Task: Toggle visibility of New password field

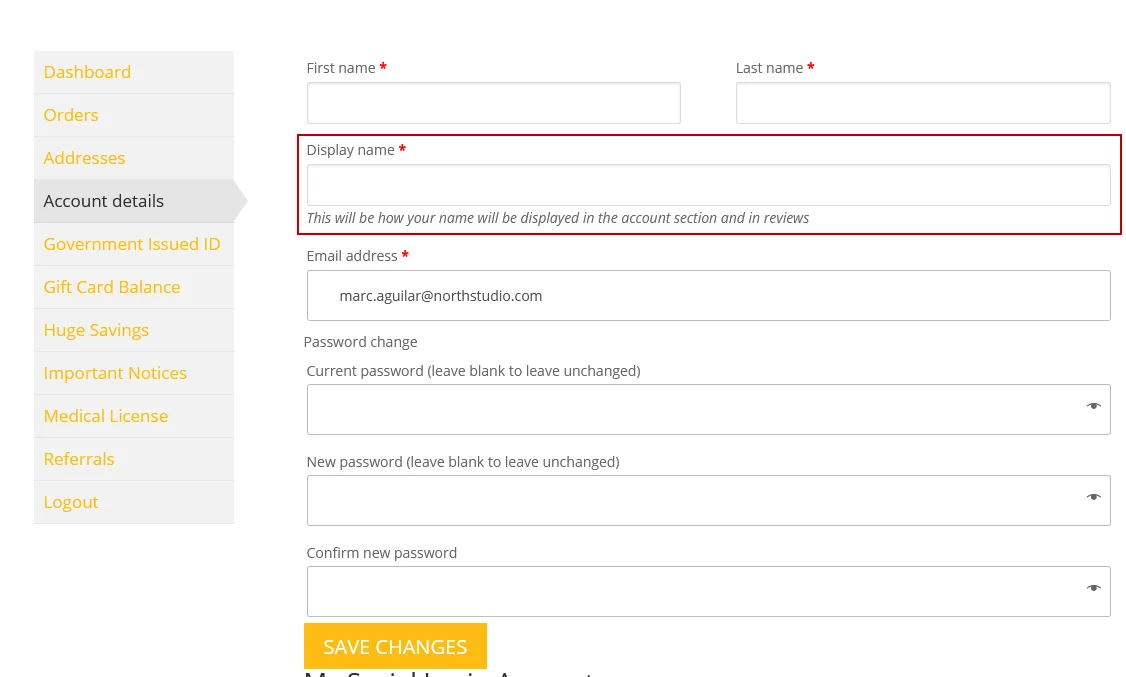Action: pyautogui.click(x=1093, y=497)
